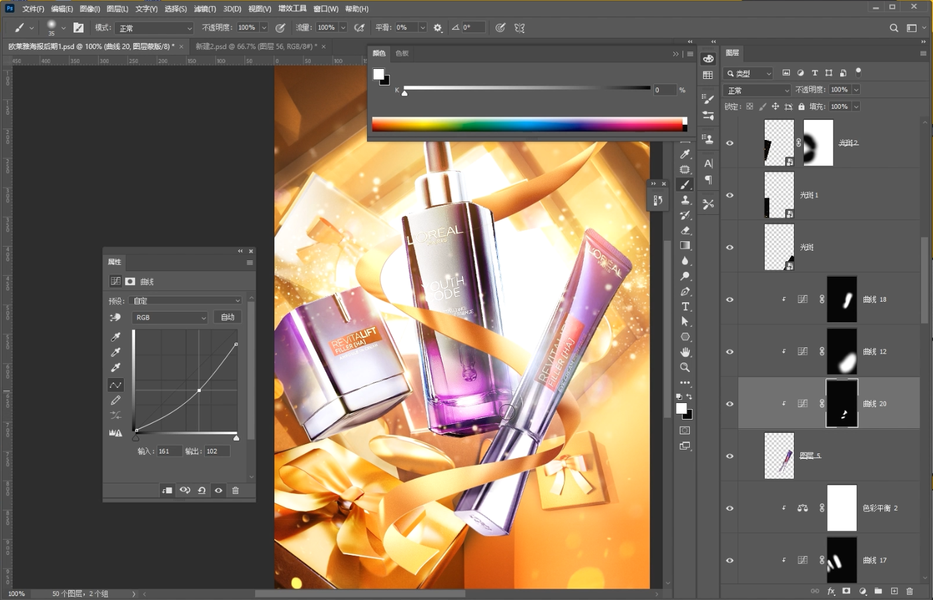The height and width of the screenshot is (600, 933).
Task: Click the 输入 input value field
Action: click(169, 451)
